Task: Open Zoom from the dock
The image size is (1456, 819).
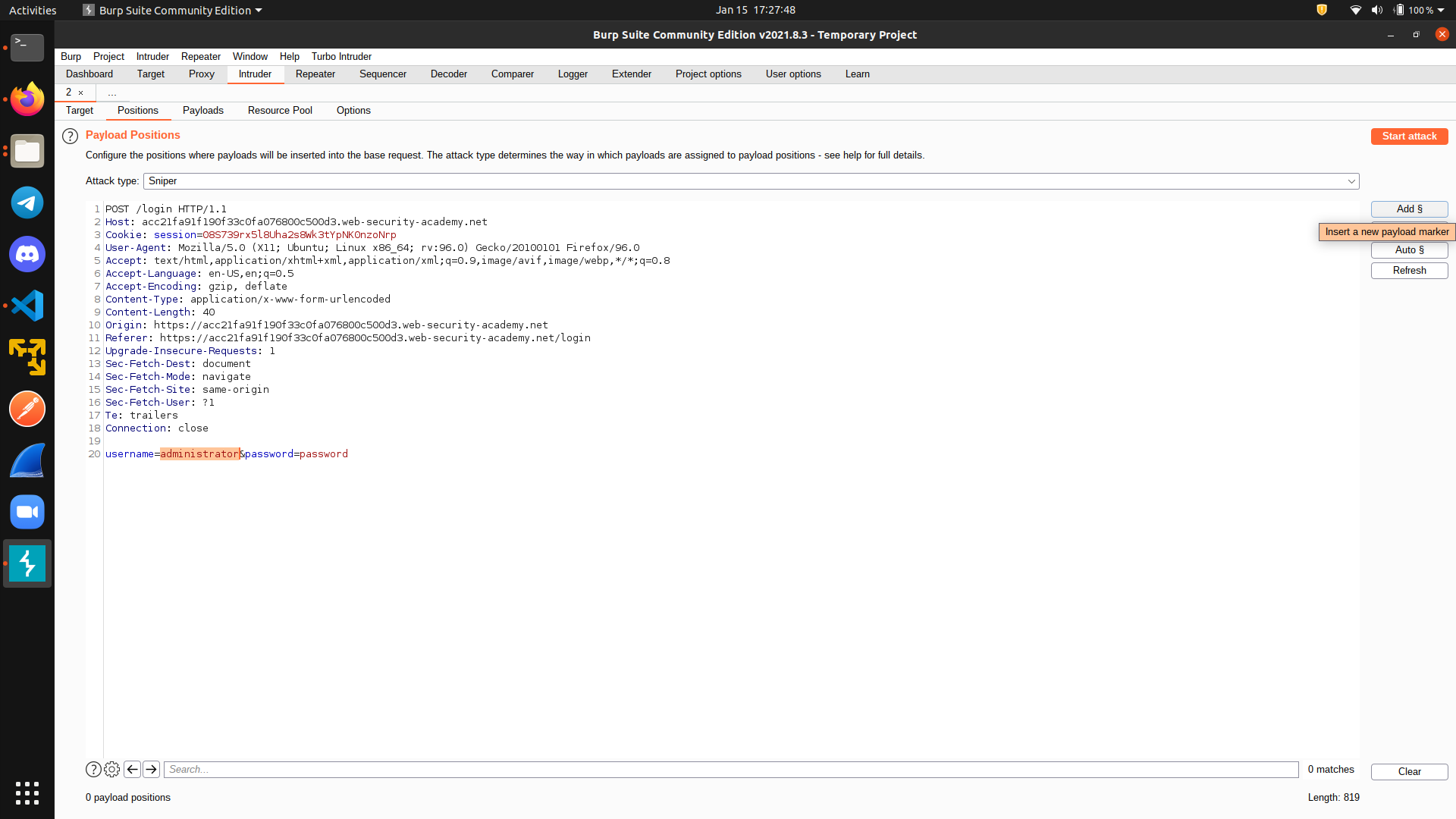Action: tap(27, 512)
